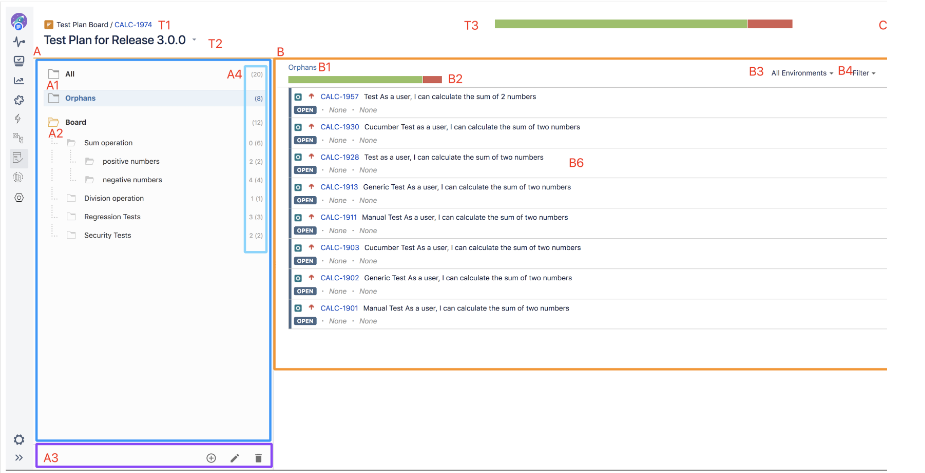This screenshot has height=473, width=925.
Task: Select the negative numbers folder
Action: [132, 180]
